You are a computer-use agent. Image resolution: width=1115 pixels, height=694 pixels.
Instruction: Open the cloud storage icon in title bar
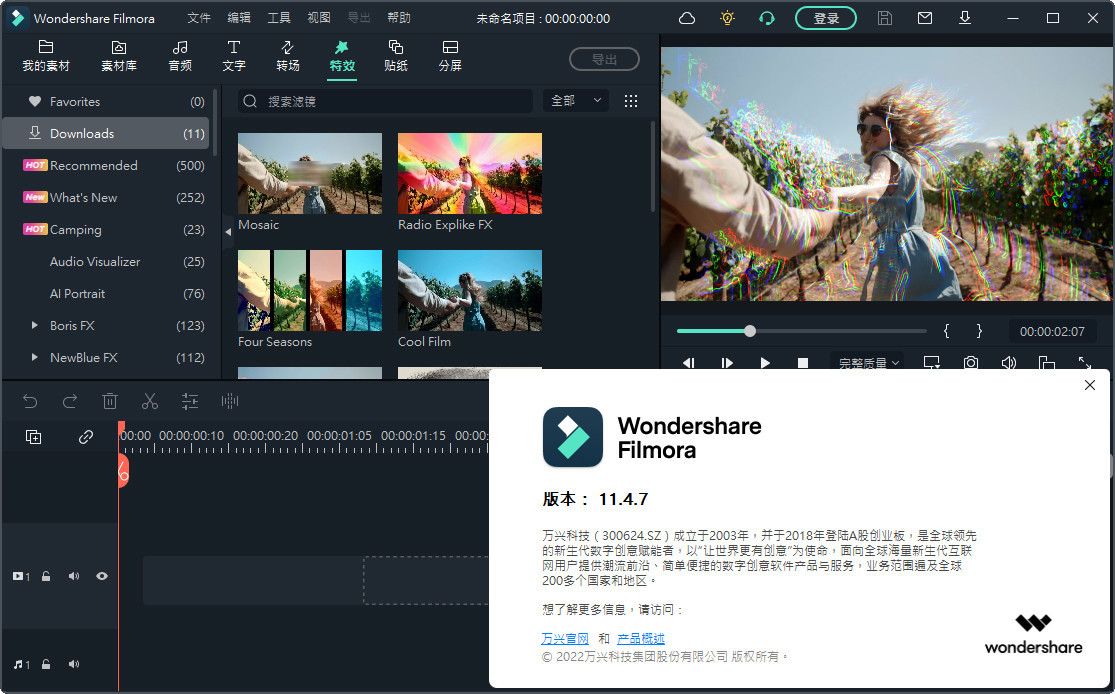[x=687, y=18]
